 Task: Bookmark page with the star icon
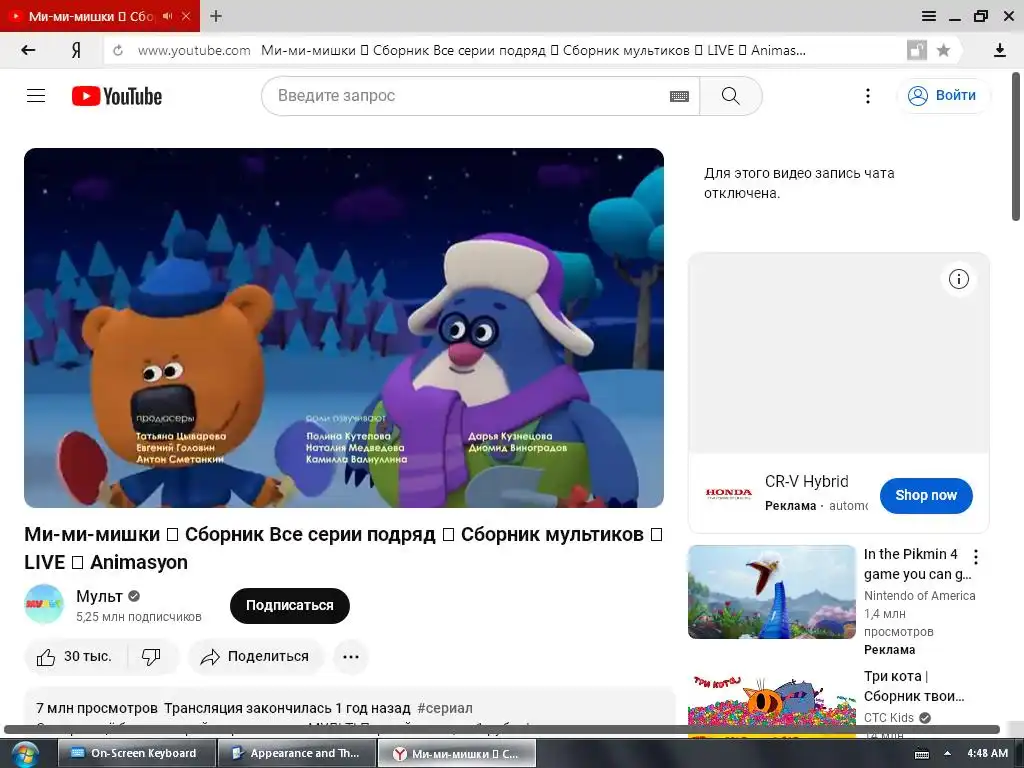pos(943,50)
